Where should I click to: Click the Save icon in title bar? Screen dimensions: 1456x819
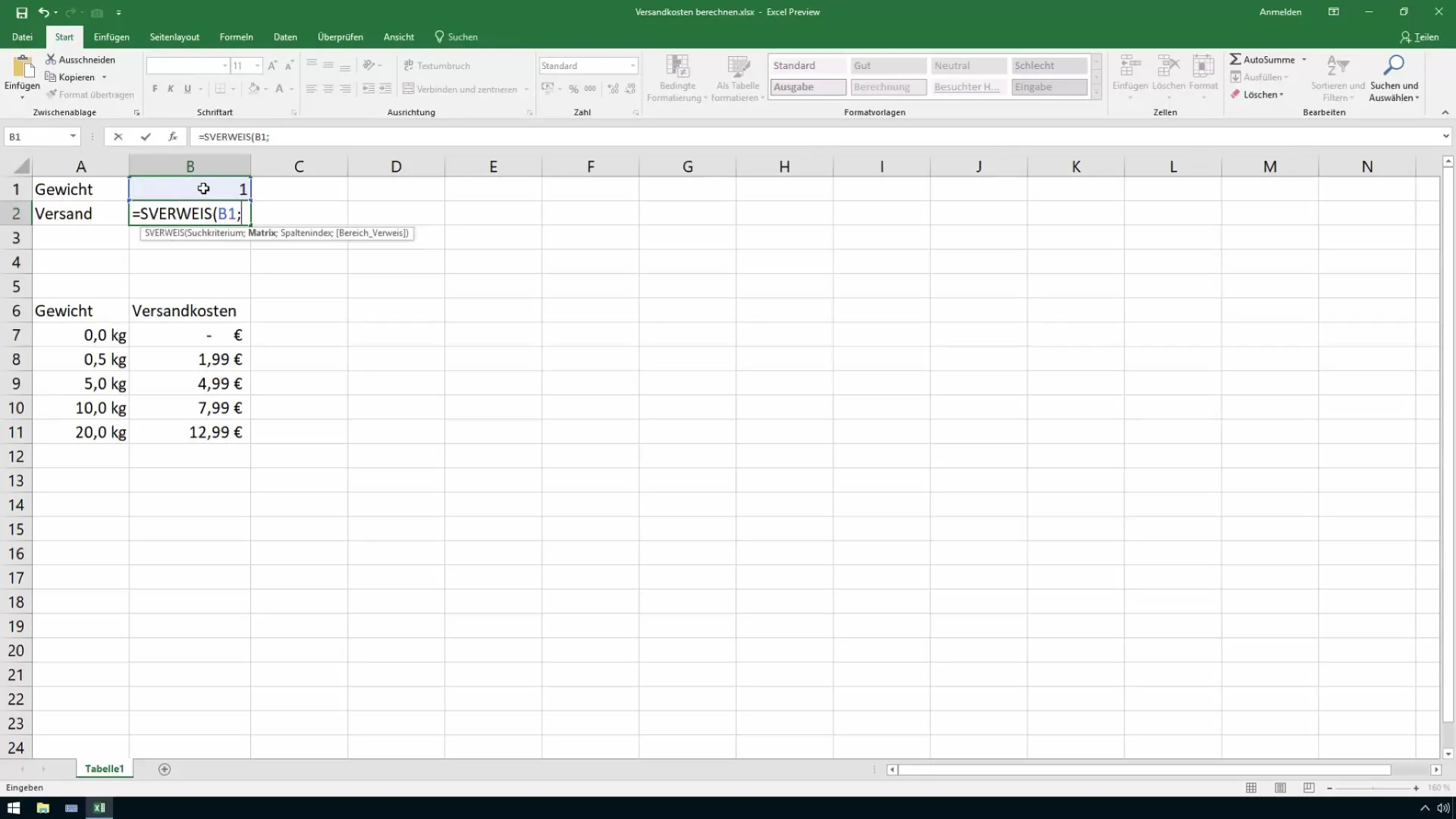pos(22,12)
